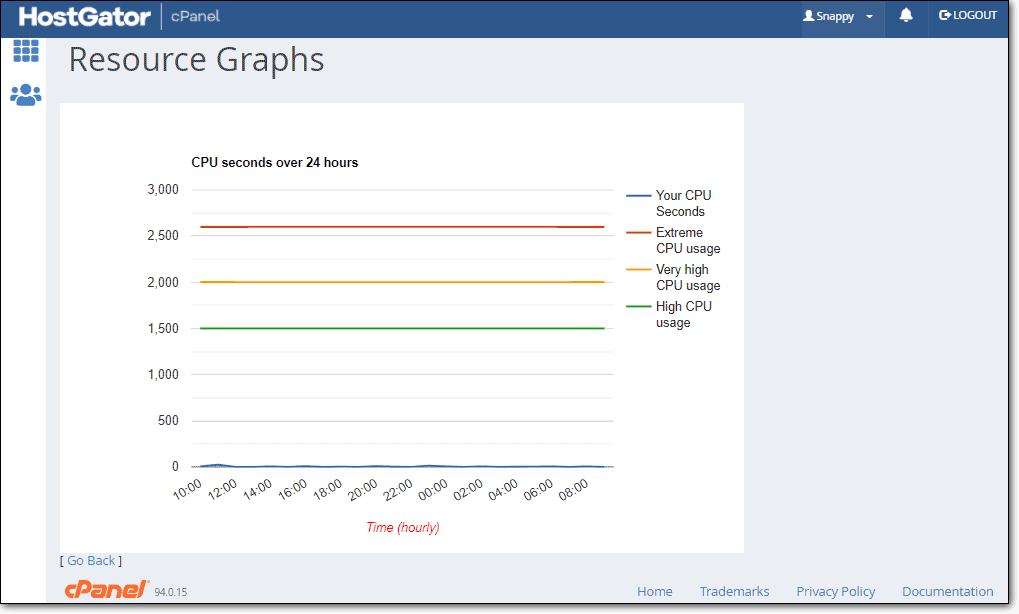Select the Very high CPU usage legend entry
The image size is (1019, 614).
[674, 277]
